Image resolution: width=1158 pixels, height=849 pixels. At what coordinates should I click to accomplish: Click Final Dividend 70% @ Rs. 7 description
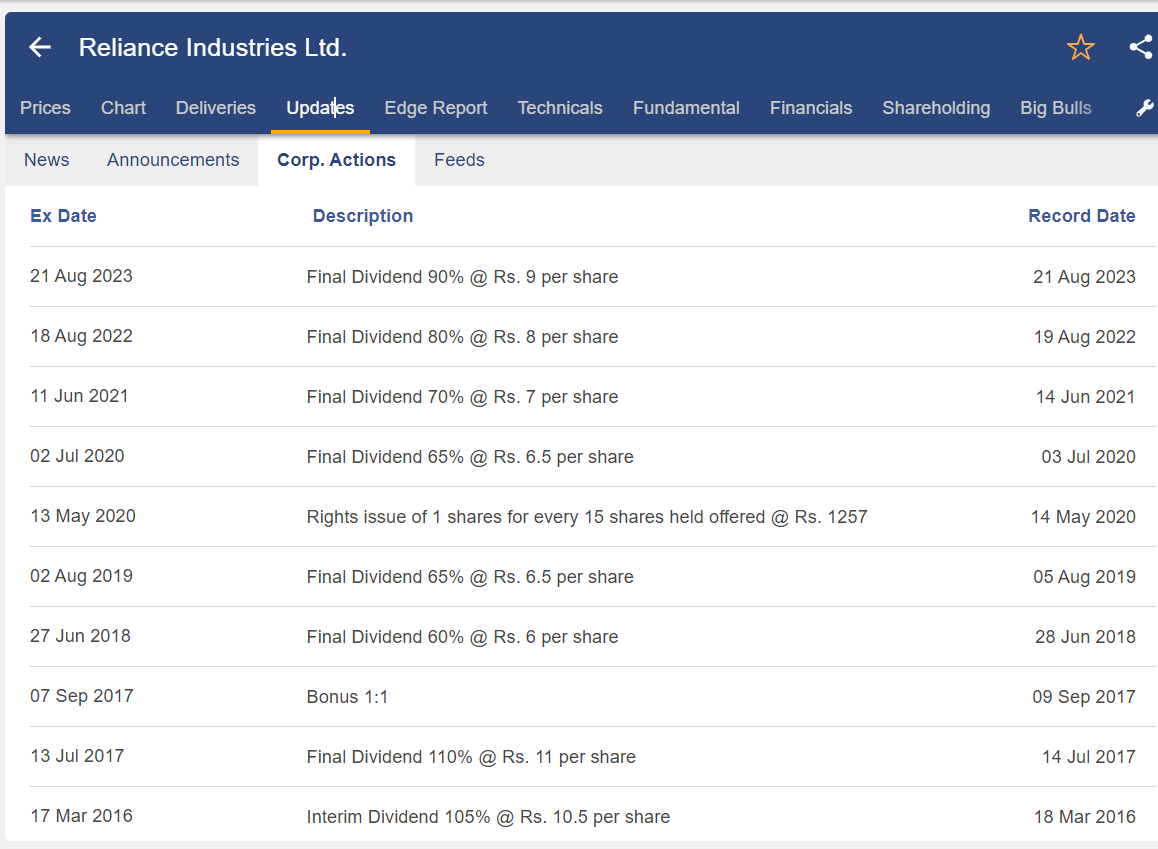(462, 396)
